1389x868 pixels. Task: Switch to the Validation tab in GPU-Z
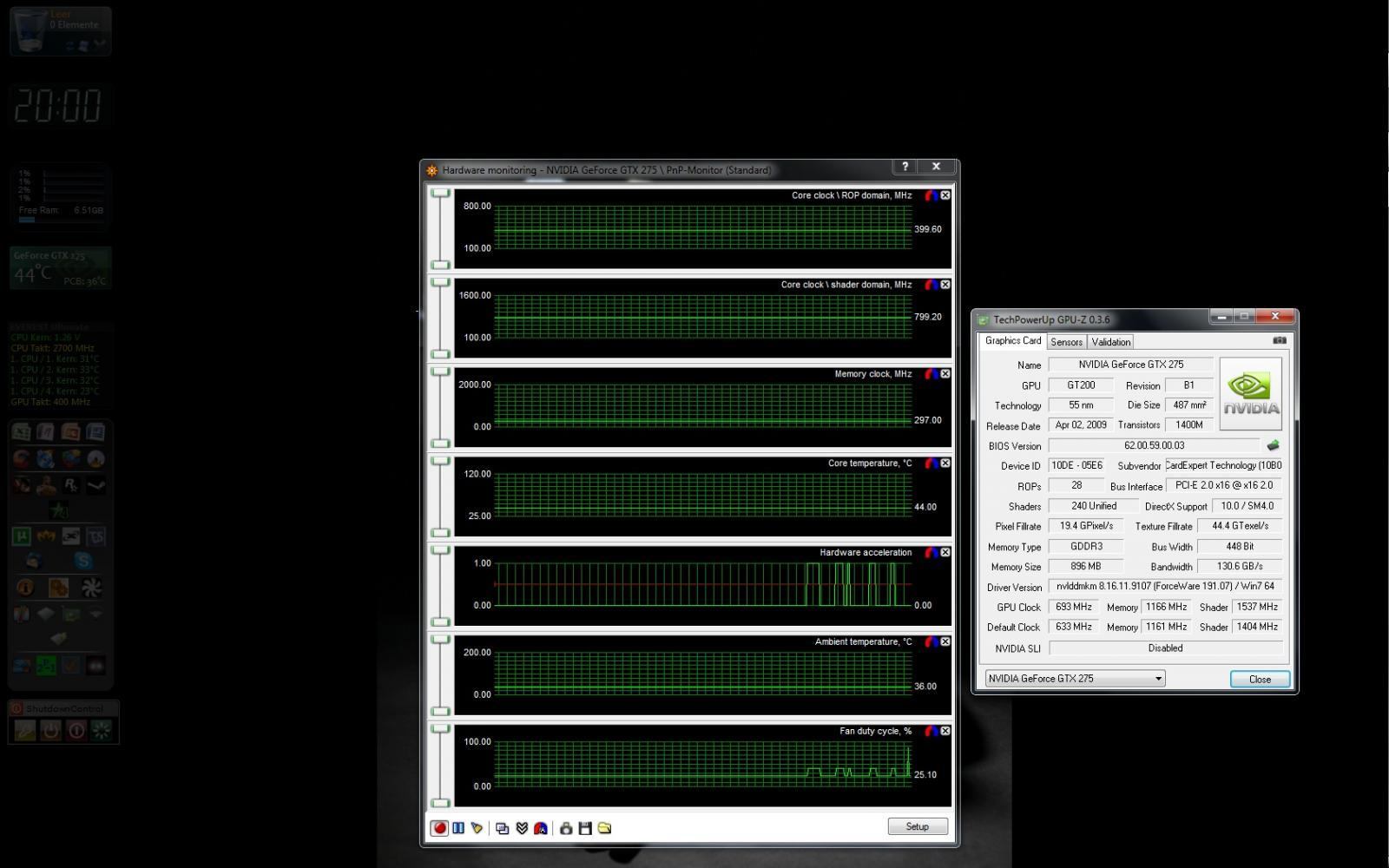pos(1110,342)
